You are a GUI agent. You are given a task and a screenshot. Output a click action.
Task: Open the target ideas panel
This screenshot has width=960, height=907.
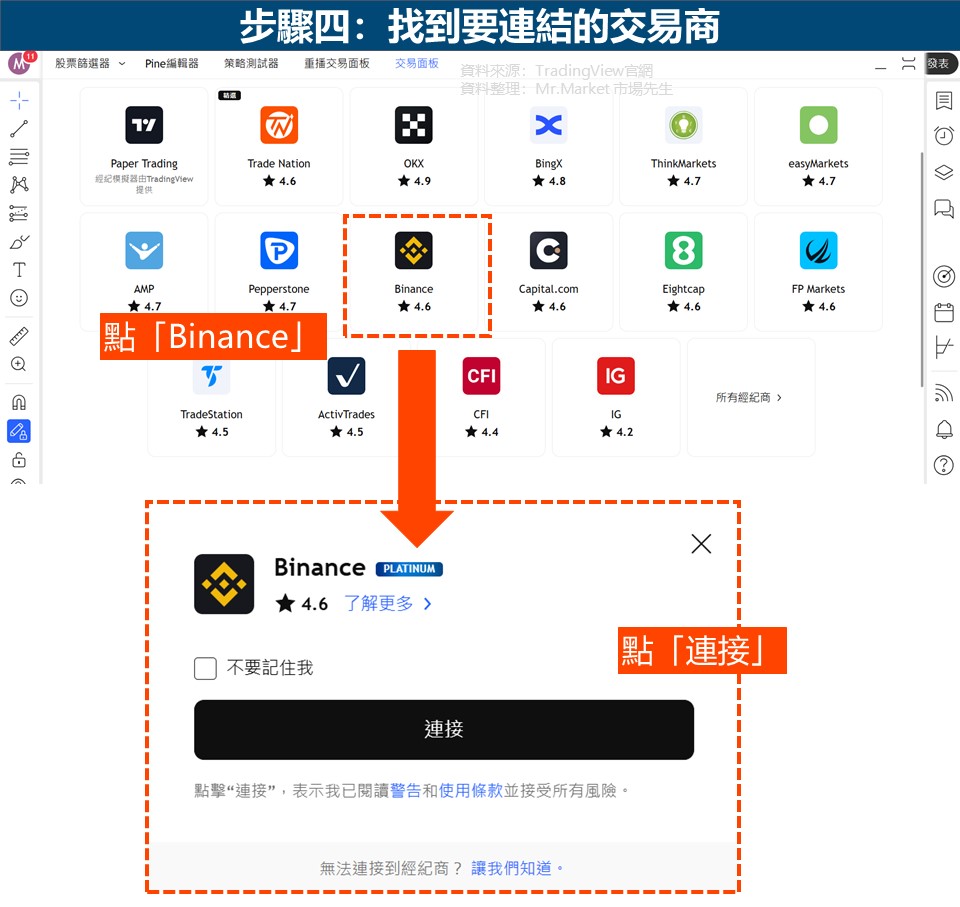[943, 276]
